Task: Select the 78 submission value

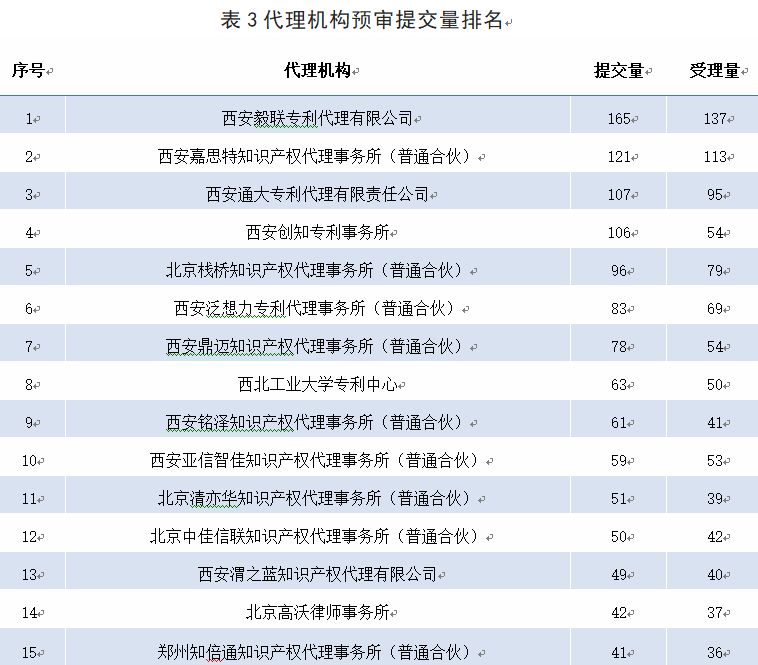Action: pos(619,347)
